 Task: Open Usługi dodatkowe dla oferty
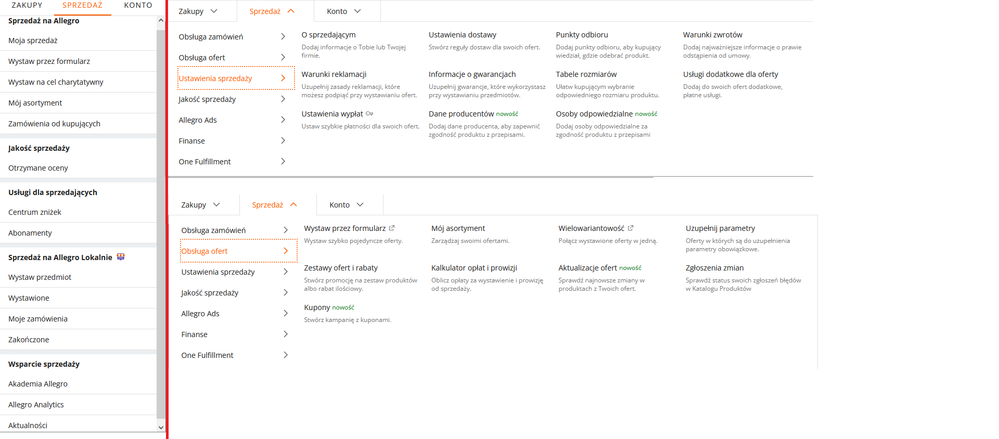[x=731, y=74]
